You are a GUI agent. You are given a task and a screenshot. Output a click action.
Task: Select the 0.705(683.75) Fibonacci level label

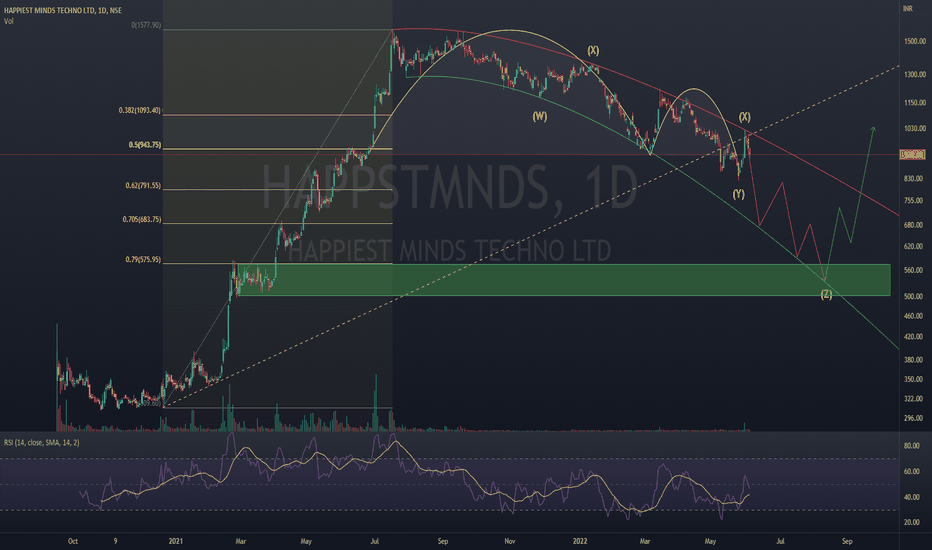point(142,219)
